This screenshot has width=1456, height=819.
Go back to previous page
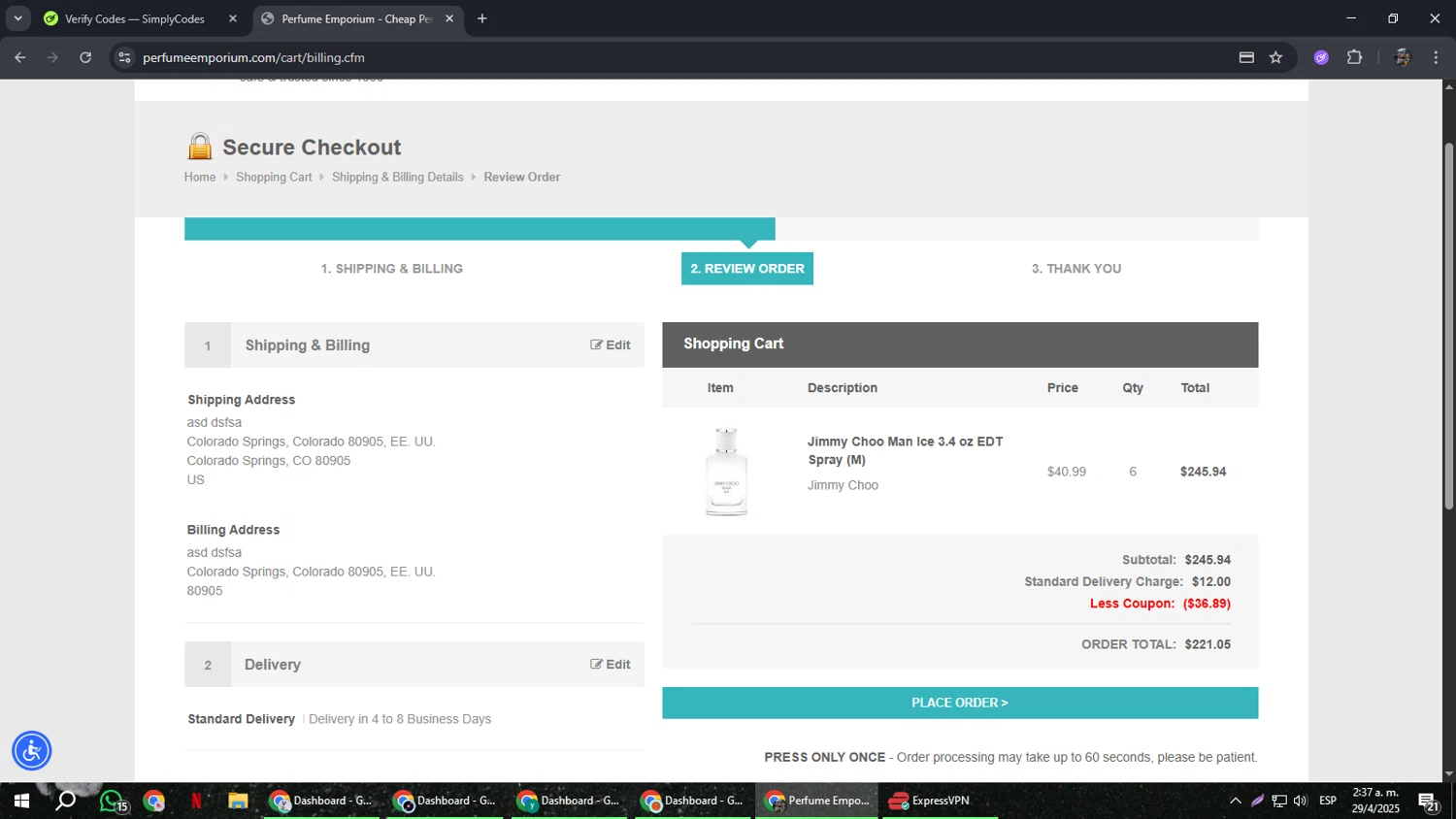click(20, 57)
